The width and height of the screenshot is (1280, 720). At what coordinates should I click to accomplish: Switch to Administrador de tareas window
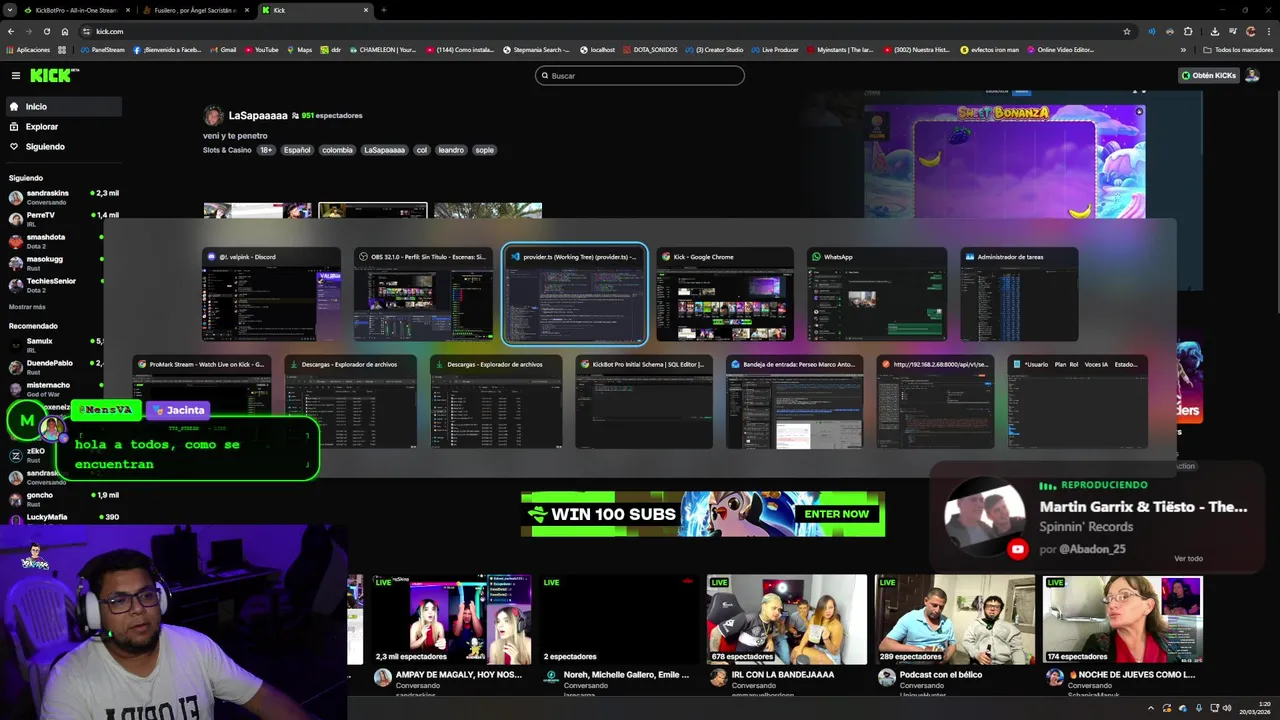(1019, 295)
